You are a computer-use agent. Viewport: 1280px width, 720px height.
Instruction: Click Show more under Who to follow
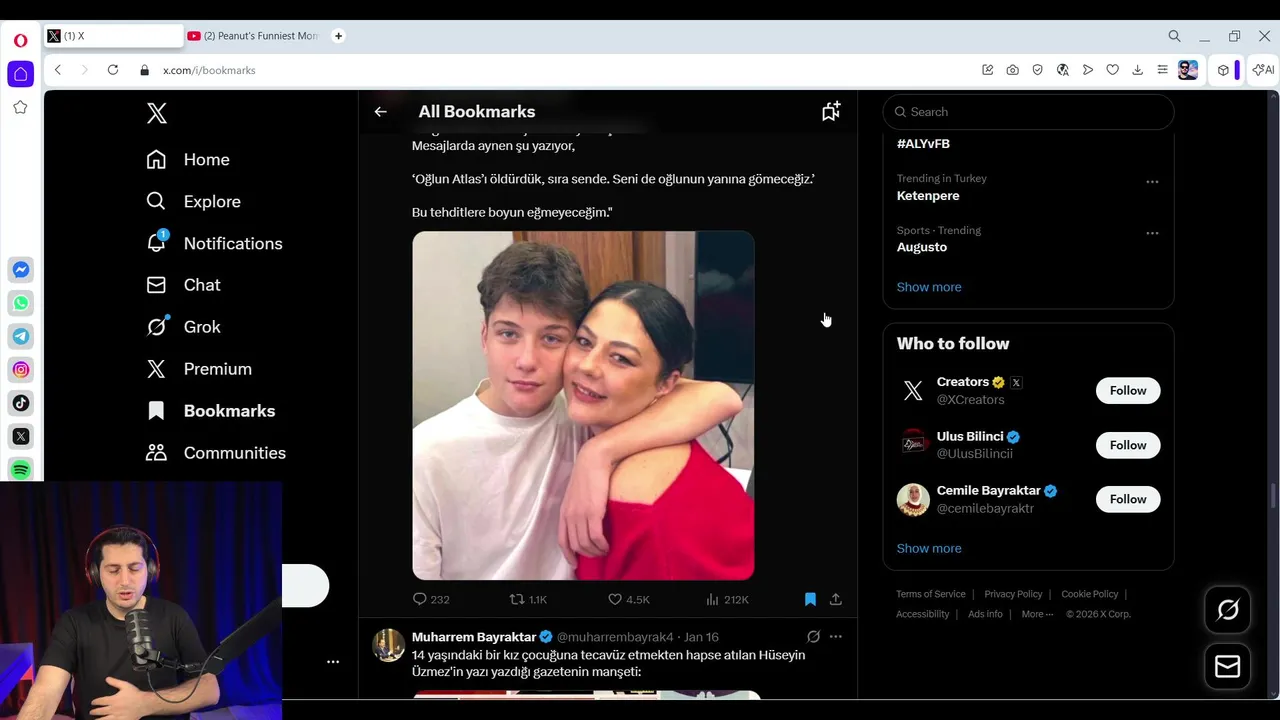click(929, 548)
